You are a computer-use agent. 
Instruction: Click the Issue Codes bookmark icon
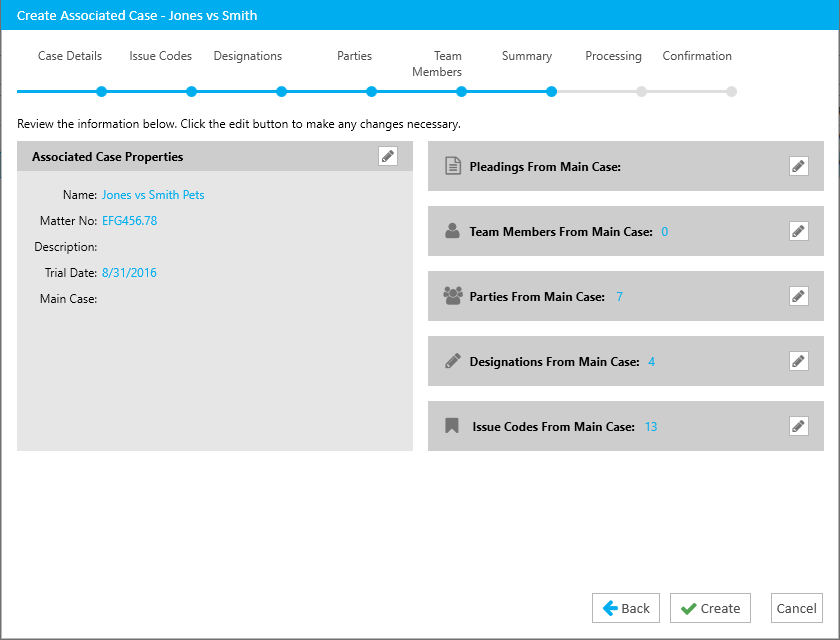(x=452, y=426)
